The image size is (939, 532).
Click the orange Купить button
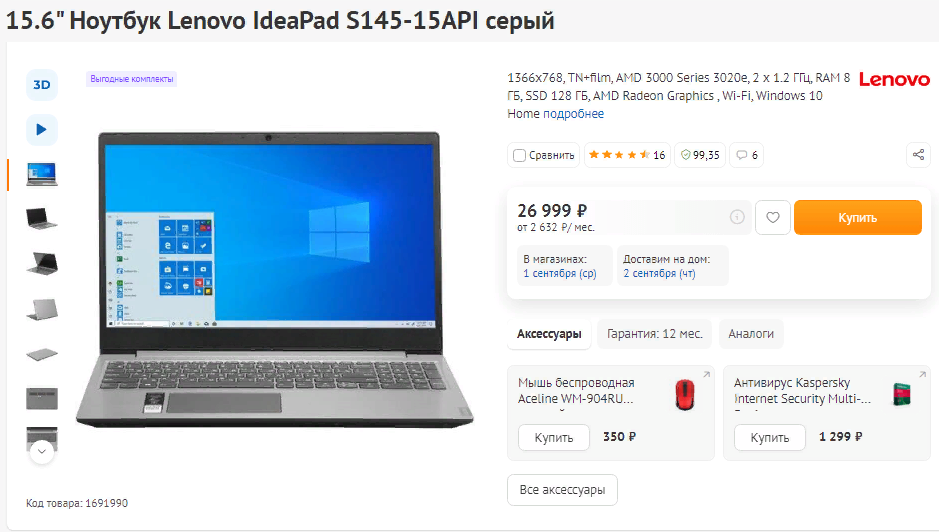pos(858,217)
